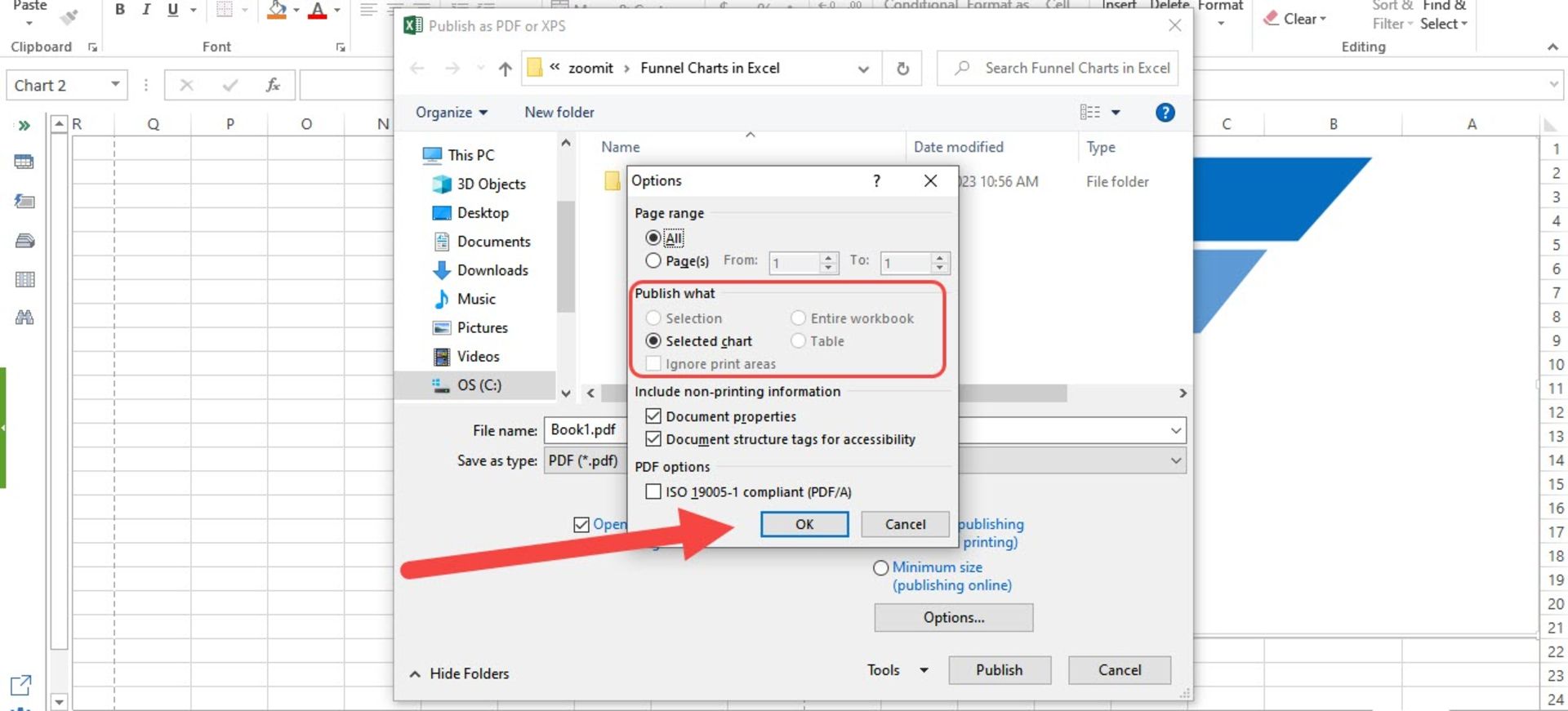1568x711 pixels.
Task: Select Minimum size publishing option
Action: 880,567
